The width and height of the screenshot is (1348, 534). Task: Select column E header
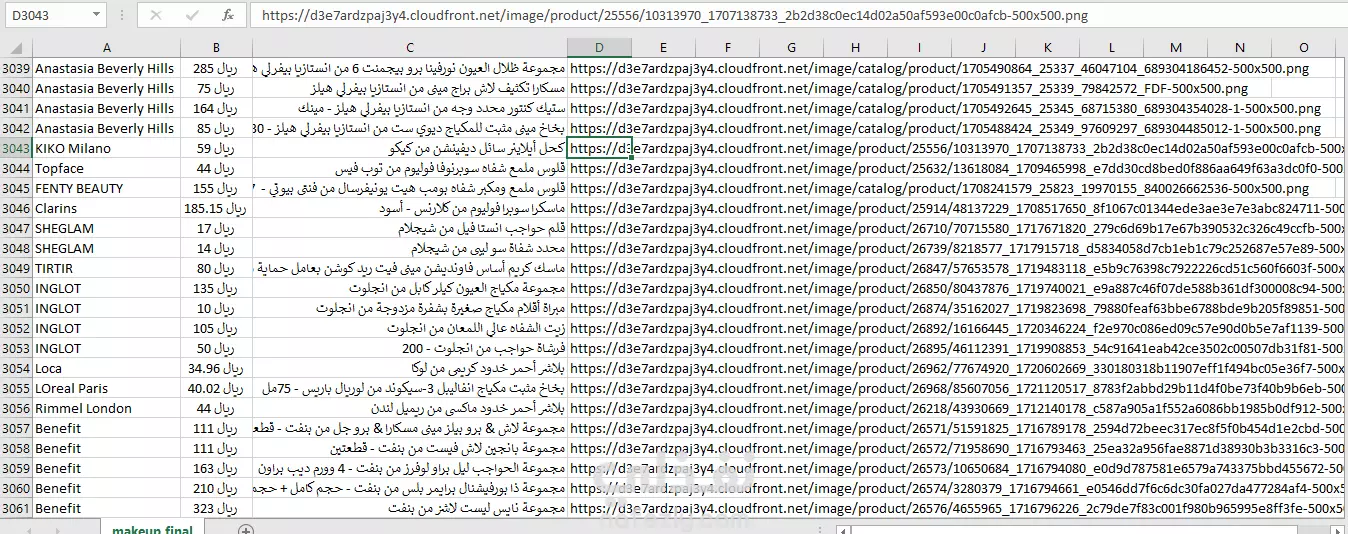(663, 48)
